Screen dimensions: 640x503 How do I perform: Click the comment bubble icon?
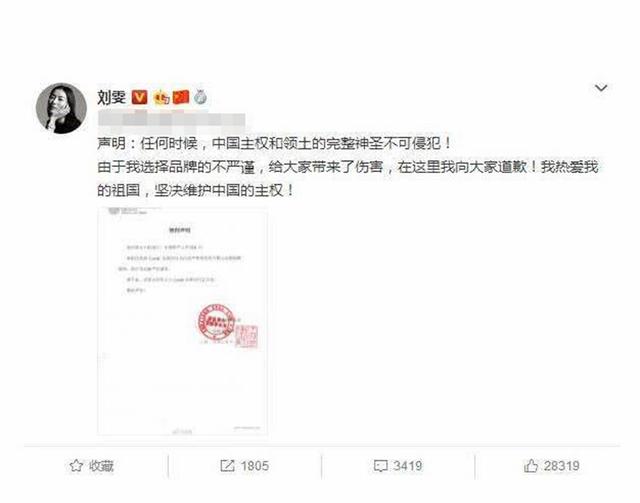click(380, 466)
